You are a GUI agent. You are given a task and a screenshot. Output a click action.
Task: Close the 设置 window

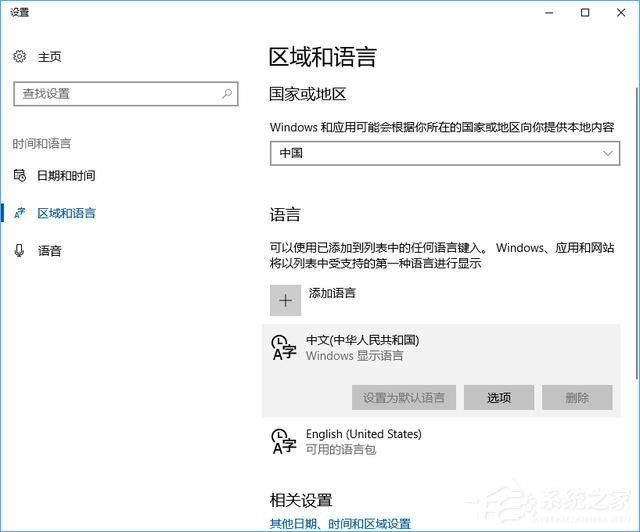(x=621, y=13)
